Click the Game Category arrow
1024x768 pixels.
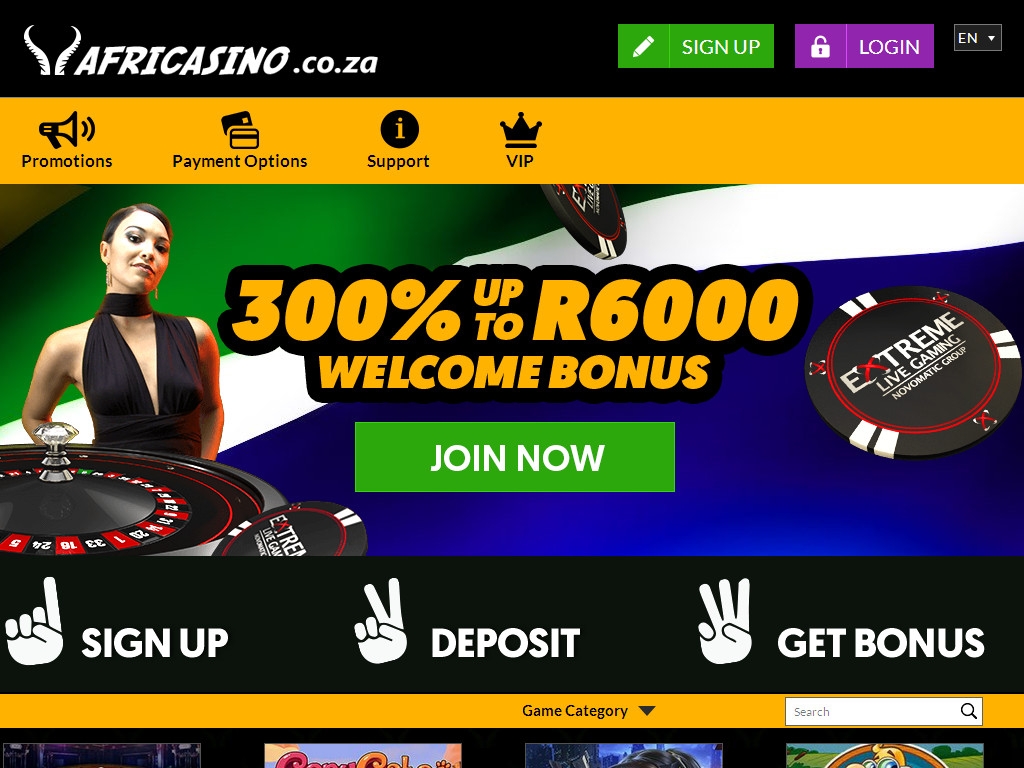click(x=647, y=711)
